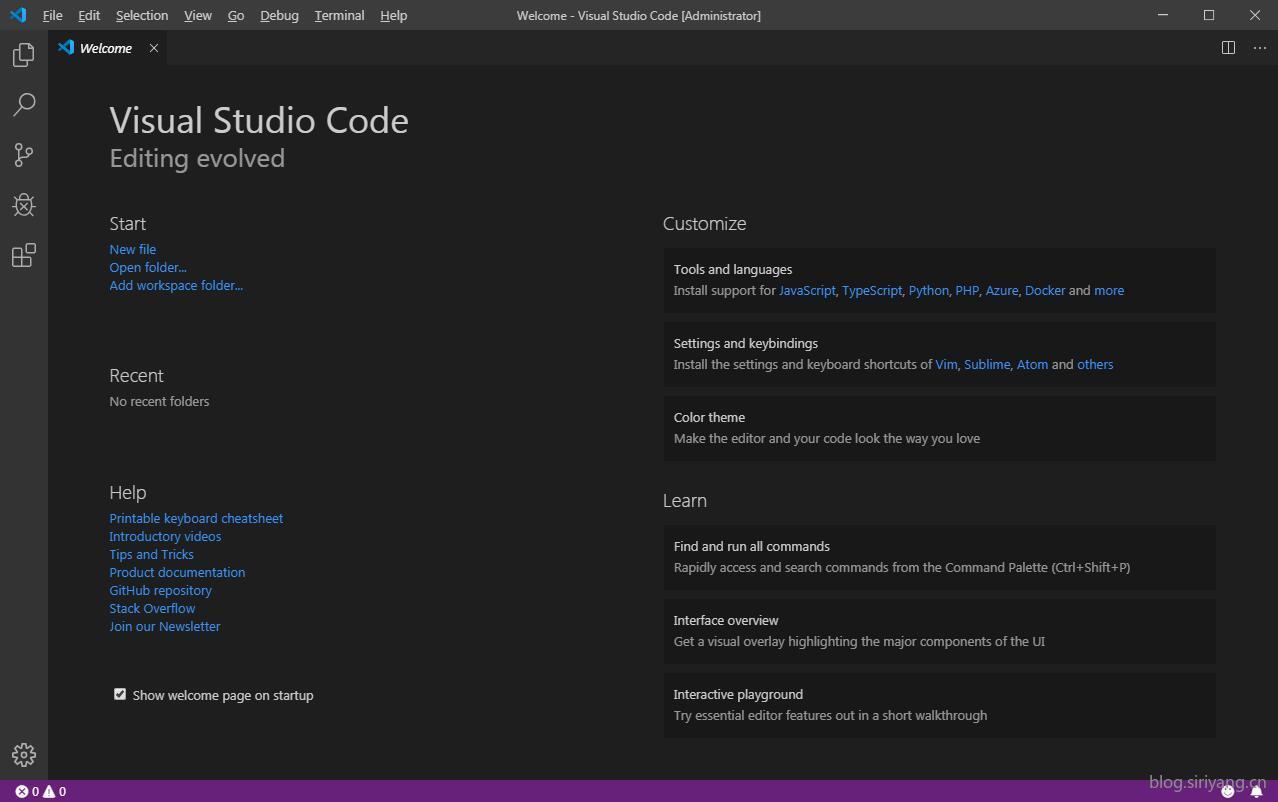Open the Debug view icon
The image size is (1278, 802).
coord(24,205)
